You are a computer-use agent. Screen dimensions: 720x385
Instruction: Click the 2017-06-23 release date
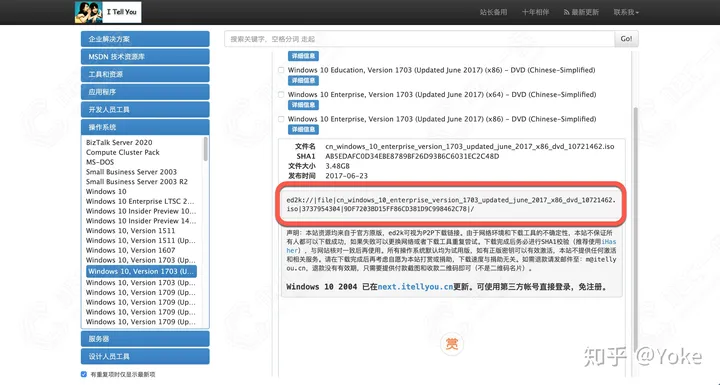point(346,176)
